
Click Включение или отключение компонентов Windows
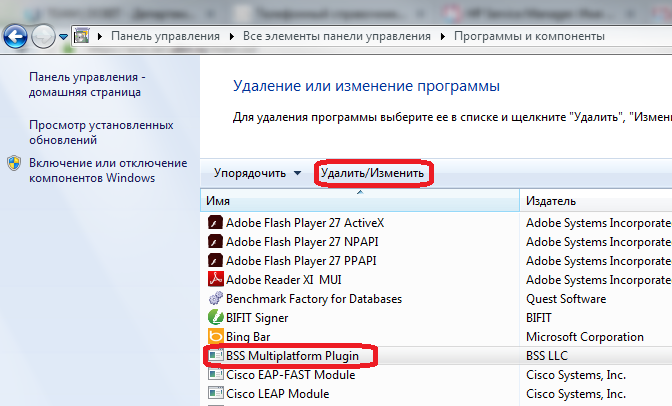pyautogui.click(x=108, y=170)
